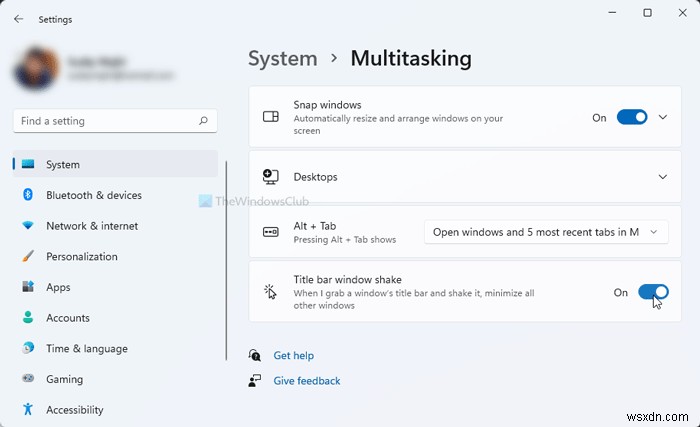Click the Network & internet wifi icon

(28, 226)
